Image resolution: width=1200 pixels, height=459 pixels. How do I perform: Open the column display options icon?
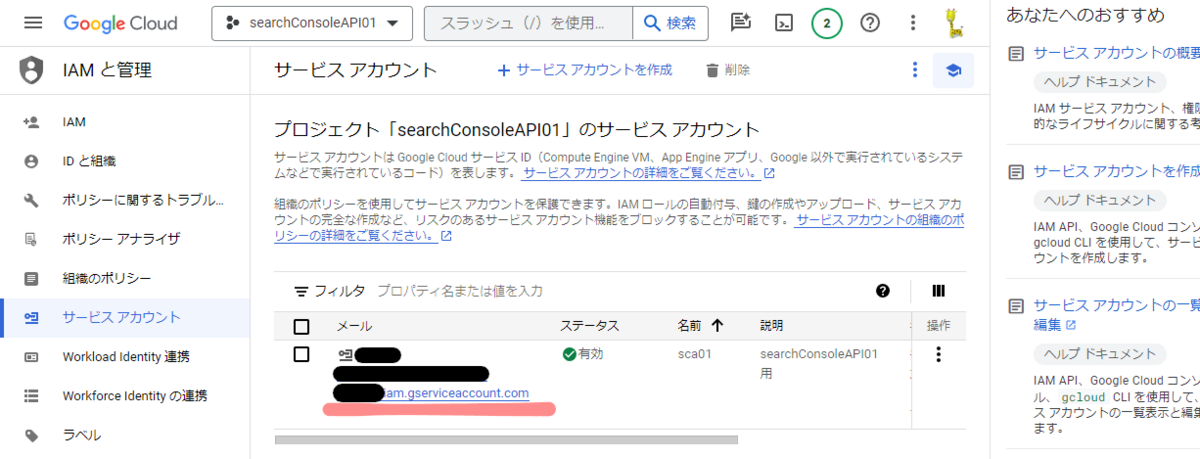pyautogui.click(x=938, y=291)
